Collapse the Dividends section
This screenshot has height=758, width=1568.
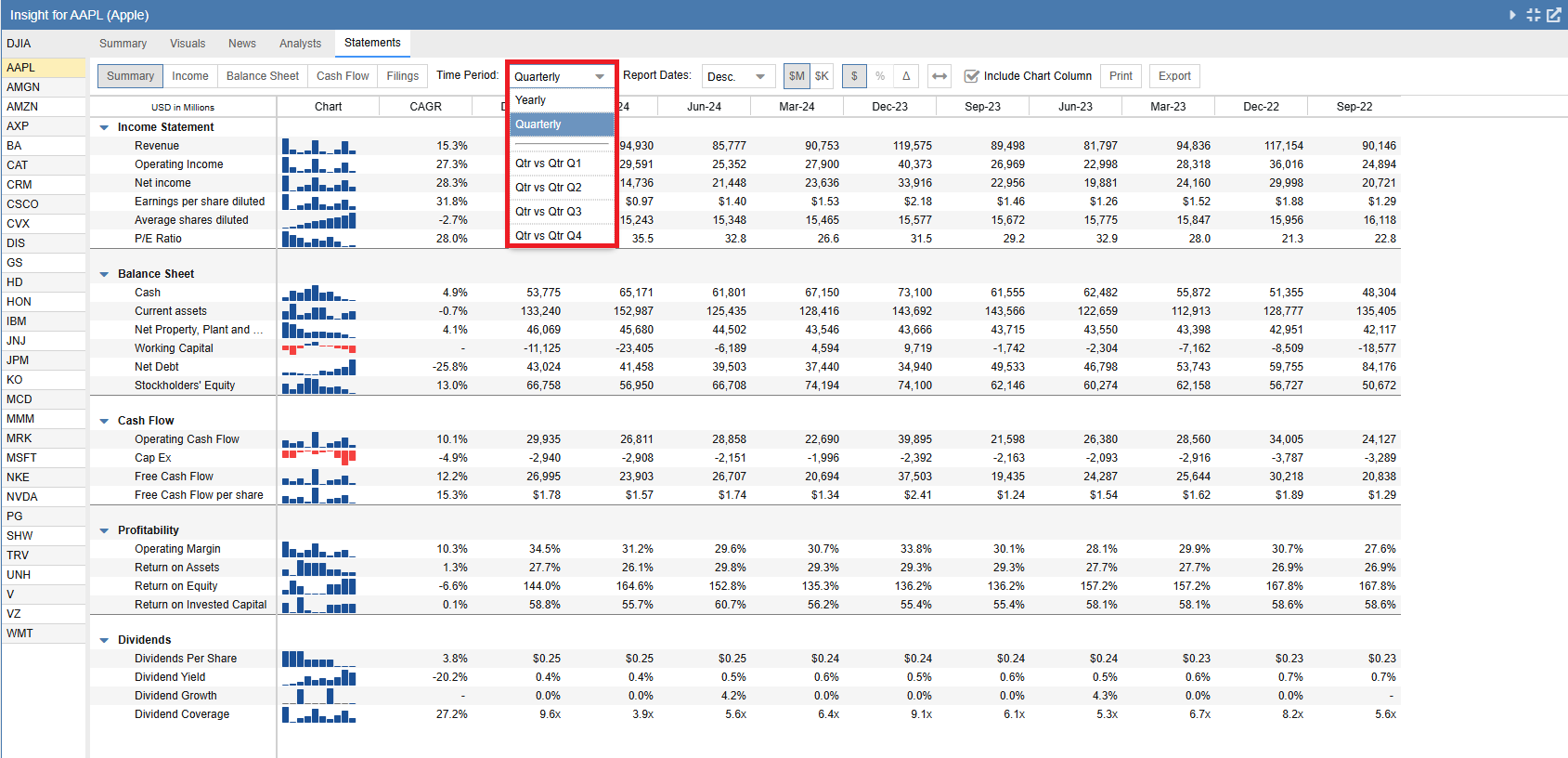click(104, 640)
